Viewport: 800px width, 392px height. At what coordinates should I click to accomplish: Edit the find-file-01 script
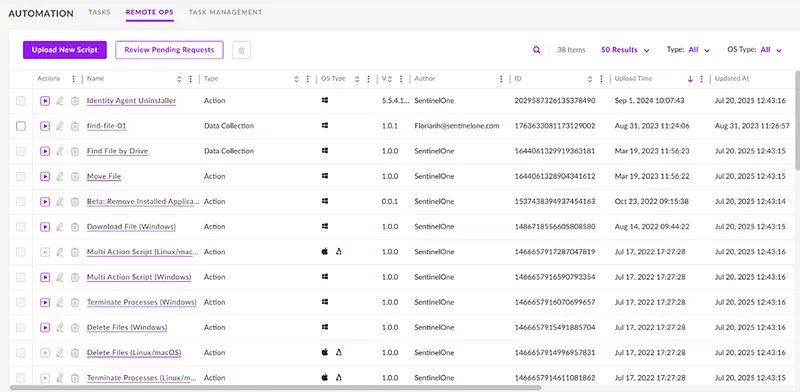pyautogui.click(x=60, y=126)
